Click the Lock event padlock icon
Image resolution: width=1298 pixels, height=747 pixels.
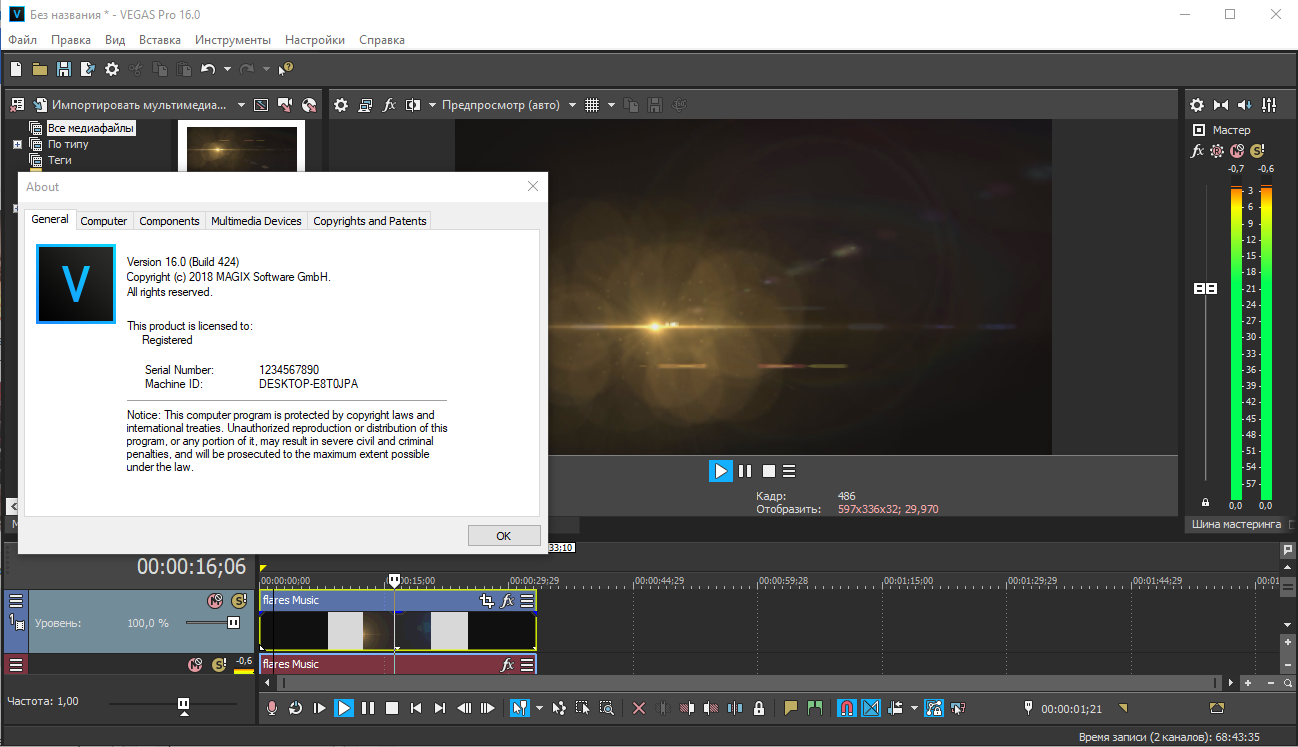(759, 708)
